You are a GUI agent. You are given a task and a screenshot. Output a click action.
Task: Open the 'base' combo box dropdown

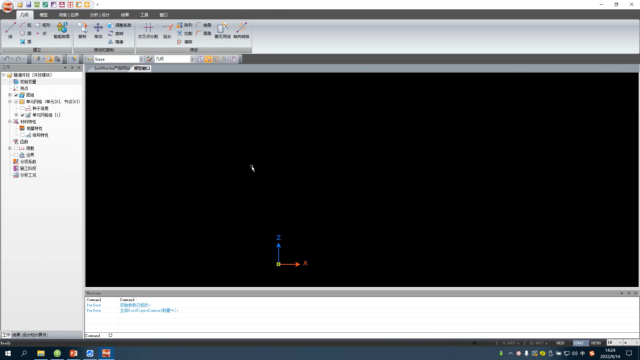pyautogui.click(x=141, y=59)
